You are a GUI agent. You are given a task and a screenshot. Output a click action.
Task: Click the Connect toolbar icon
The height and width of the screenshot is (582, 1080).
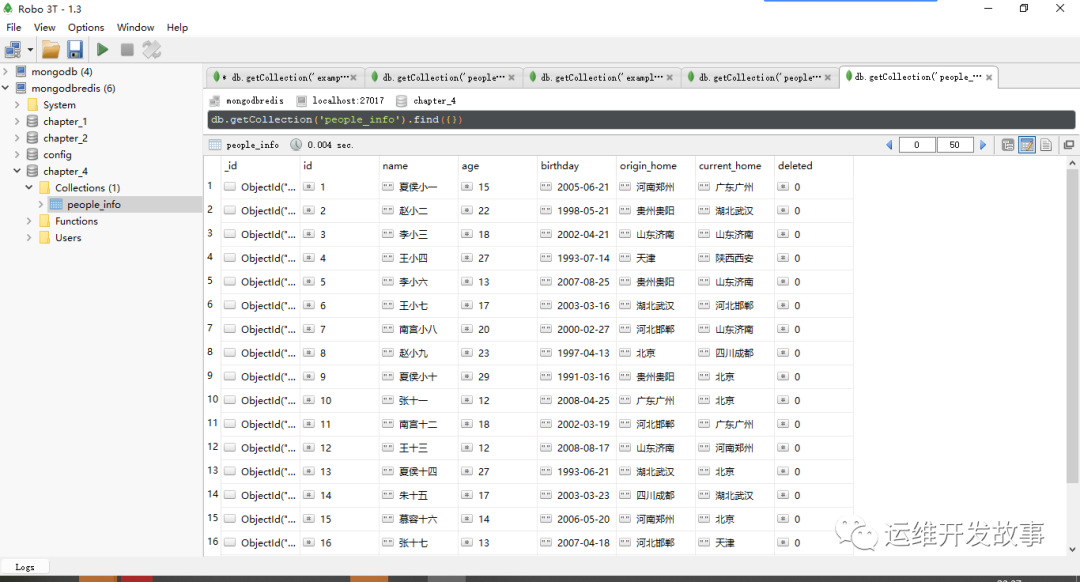(13, 50)
